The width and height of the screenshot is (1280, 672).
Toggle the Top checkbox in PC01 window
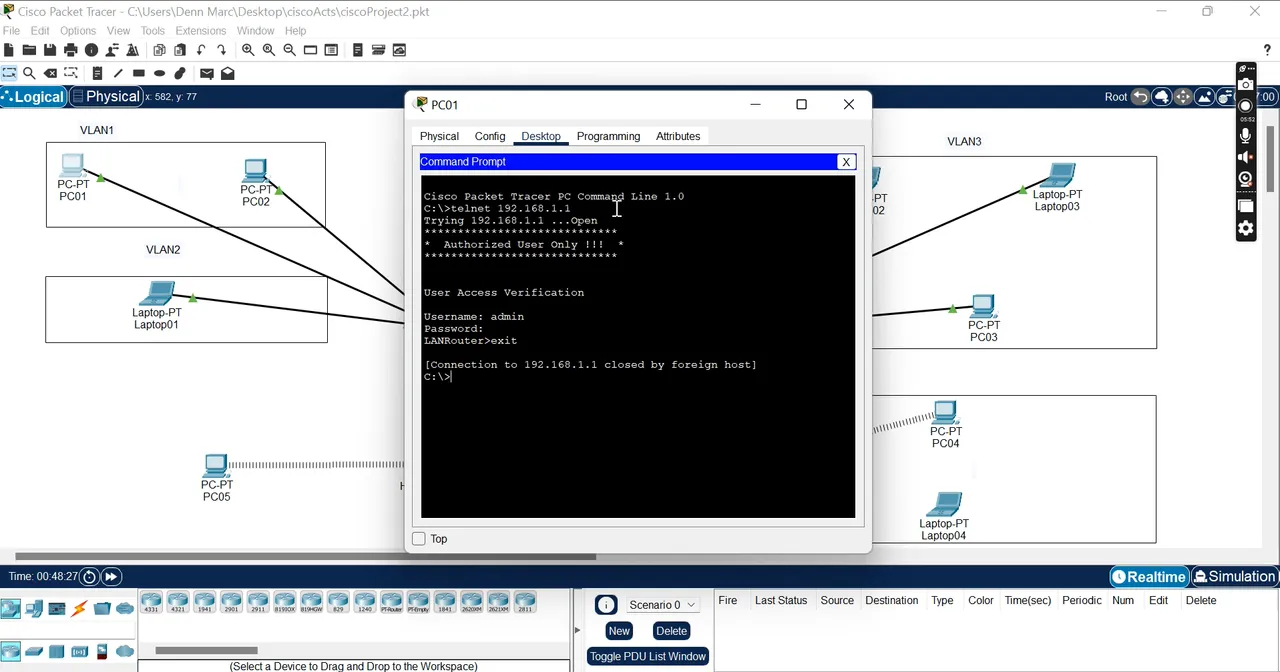click(419, 539)
